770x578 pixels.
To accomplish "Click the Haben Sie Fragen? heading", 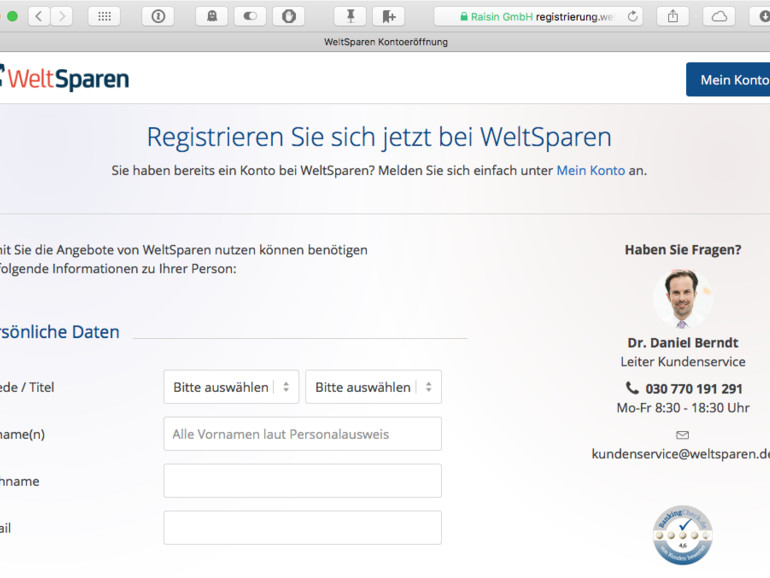I will tap(683, 250).
